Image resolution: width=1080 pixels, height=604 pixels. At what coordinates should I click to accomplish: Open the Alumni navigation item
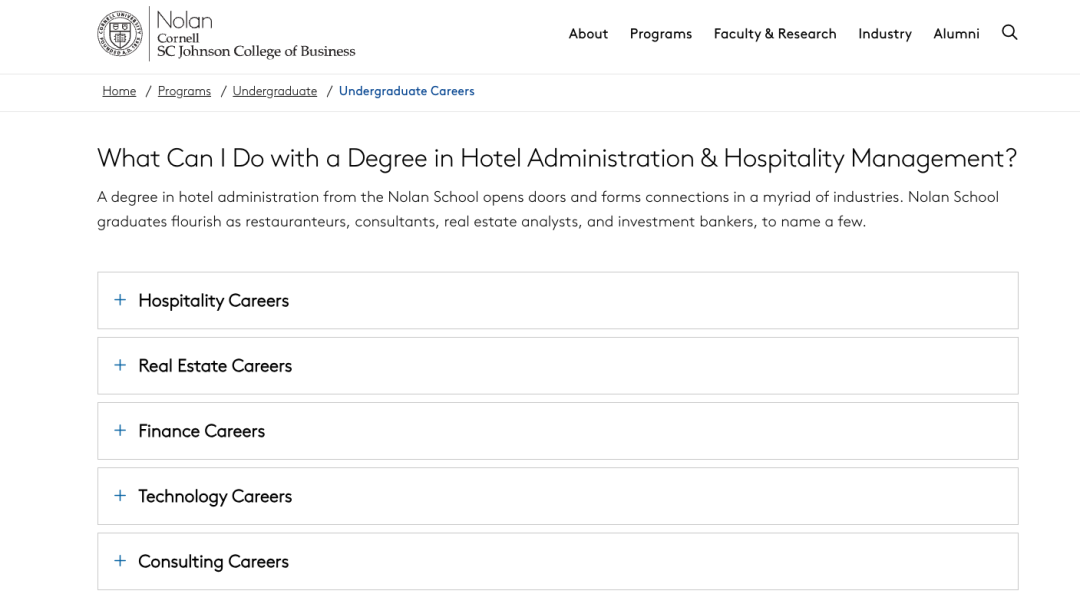(x=956, y=34)
